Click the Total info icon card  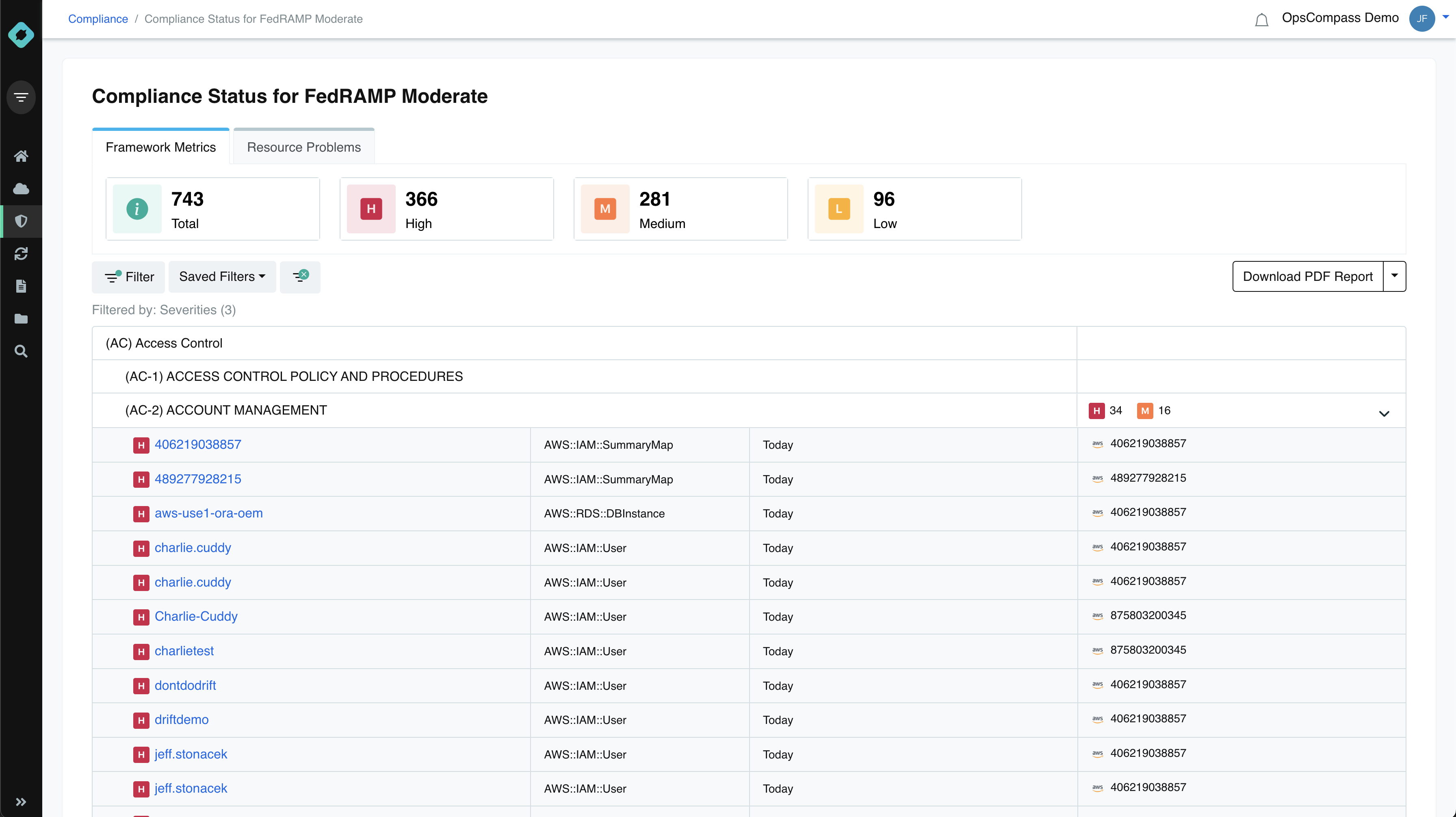point(137,209)
